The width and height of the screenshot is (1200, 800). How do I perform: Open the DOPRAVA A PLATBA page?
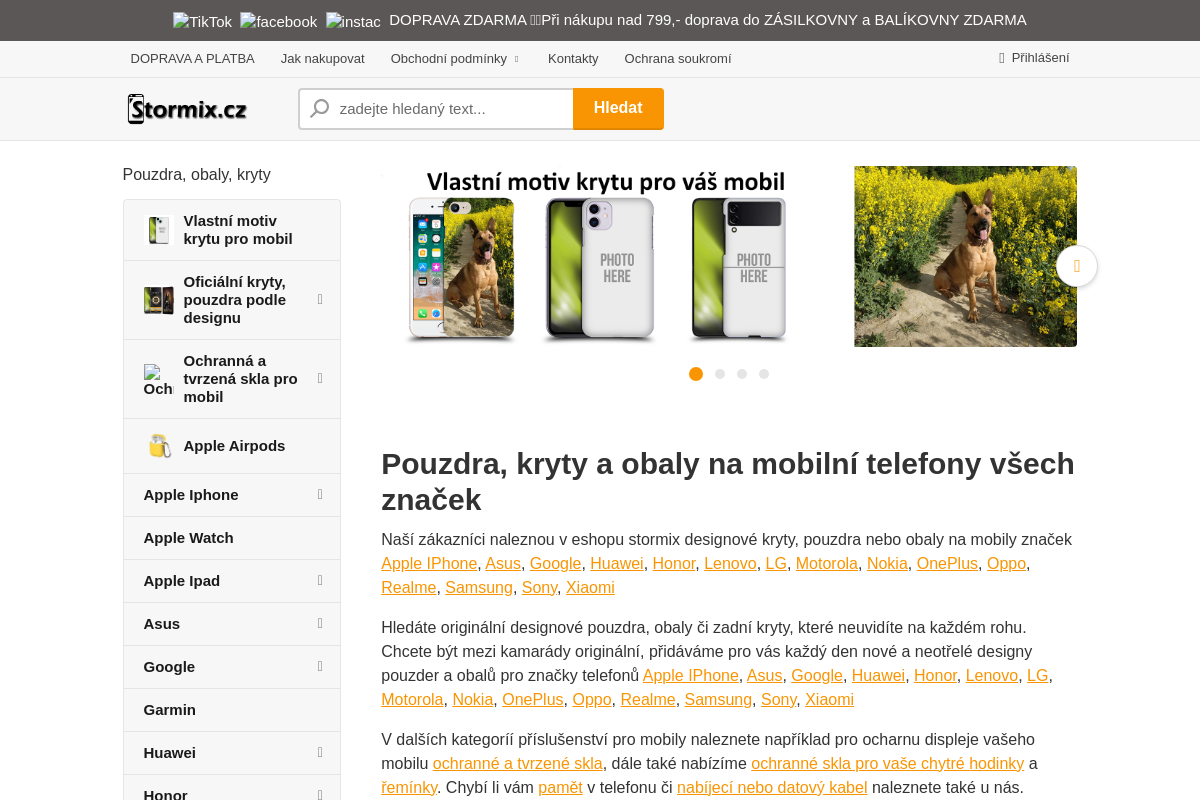click(192, 58)
